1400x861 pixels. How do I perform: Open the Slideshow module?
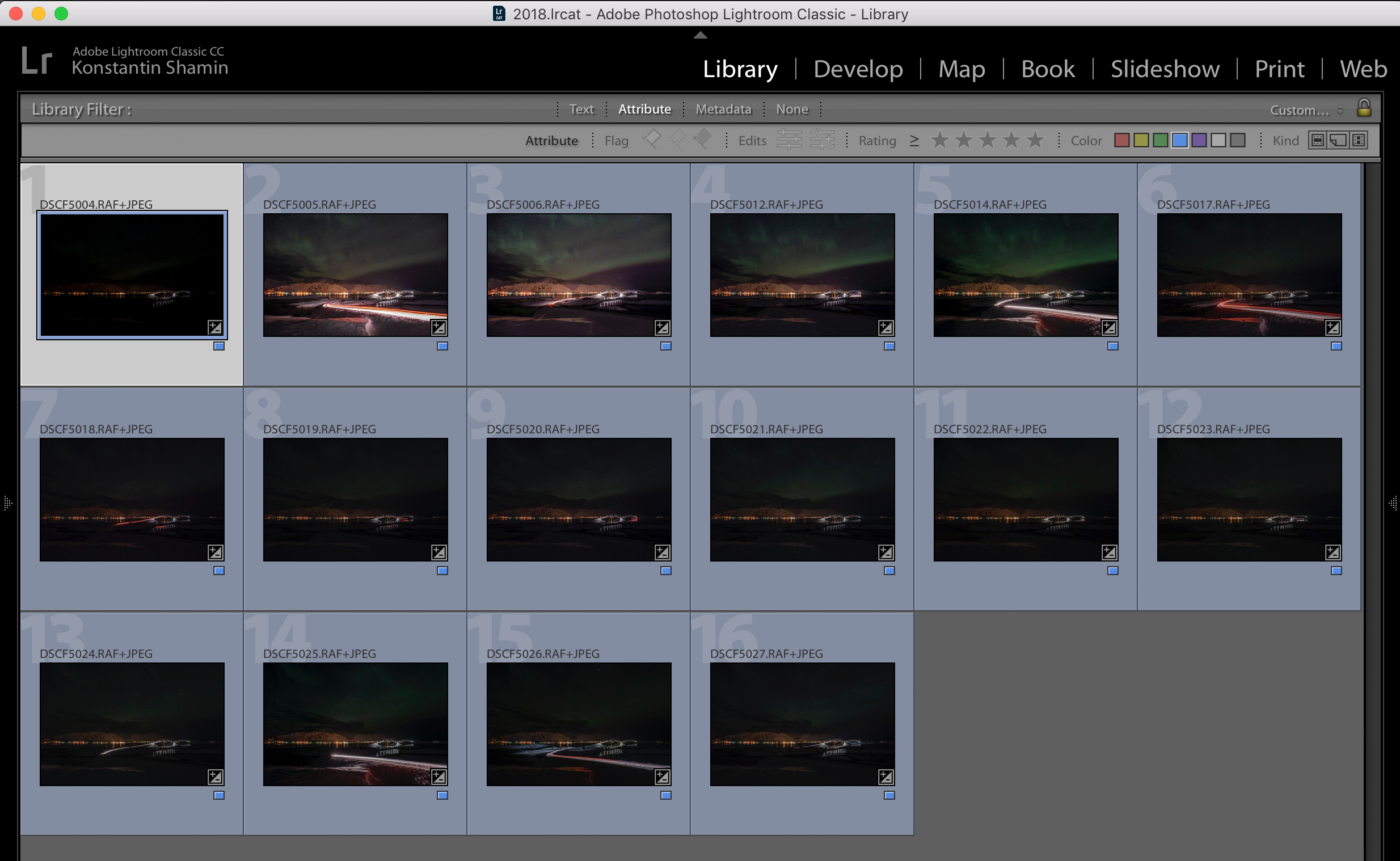click(x=1165, y=69)
